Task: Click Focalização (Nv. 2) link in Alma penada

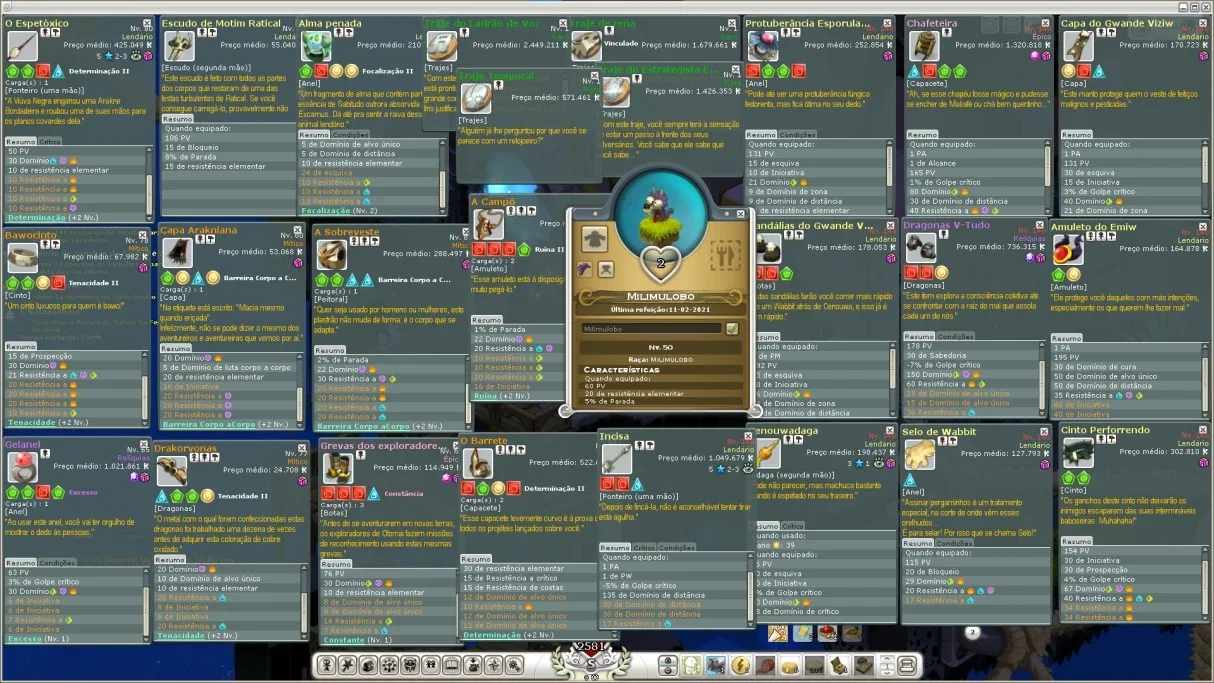Action: (339, 211)
